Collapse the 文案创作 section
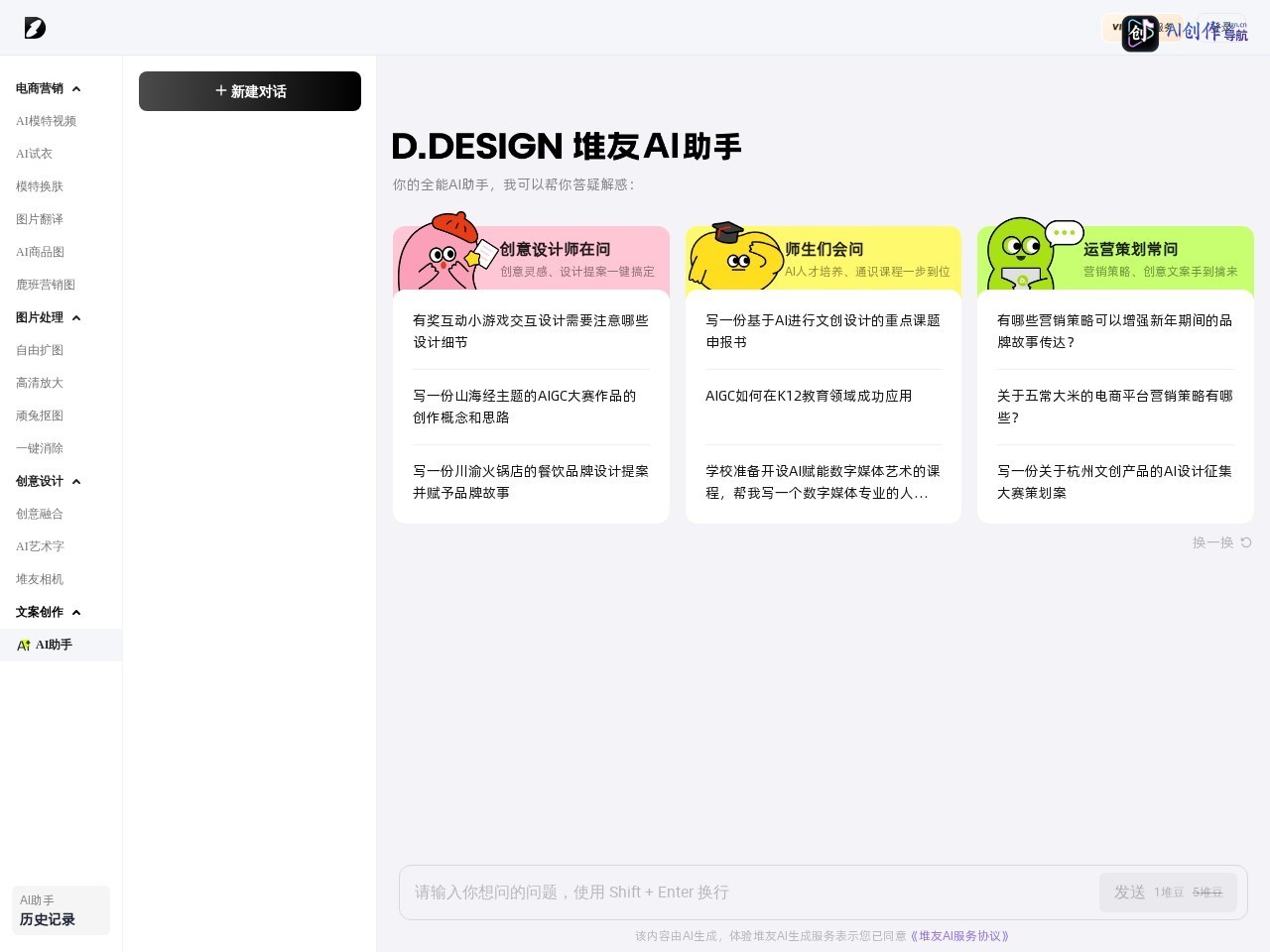This screenshot has width=1270, height=952. pos(76,613)
